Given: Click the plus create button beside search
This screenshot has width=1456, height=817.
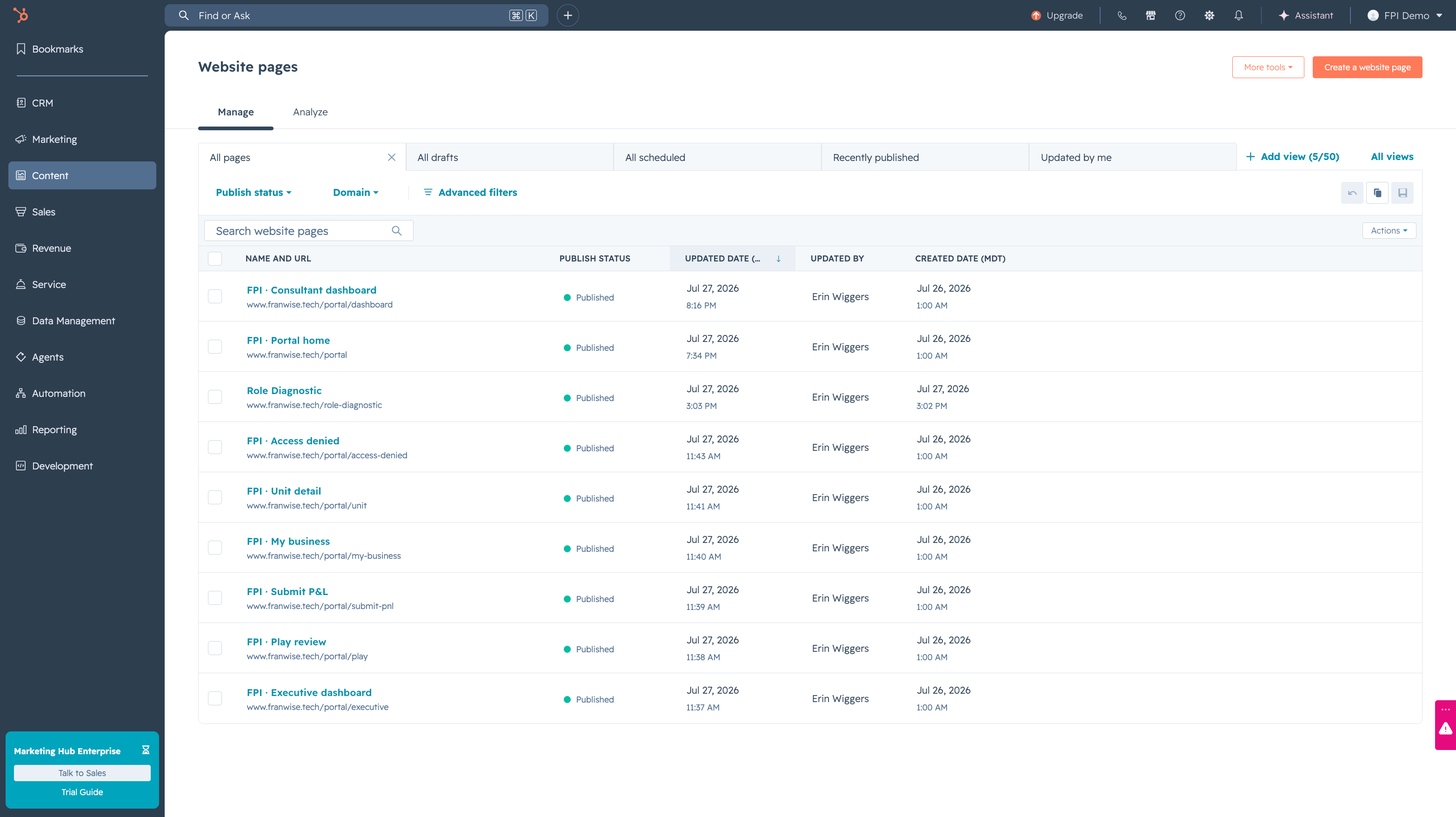Looking at the screenshot, I should [568, 15].
